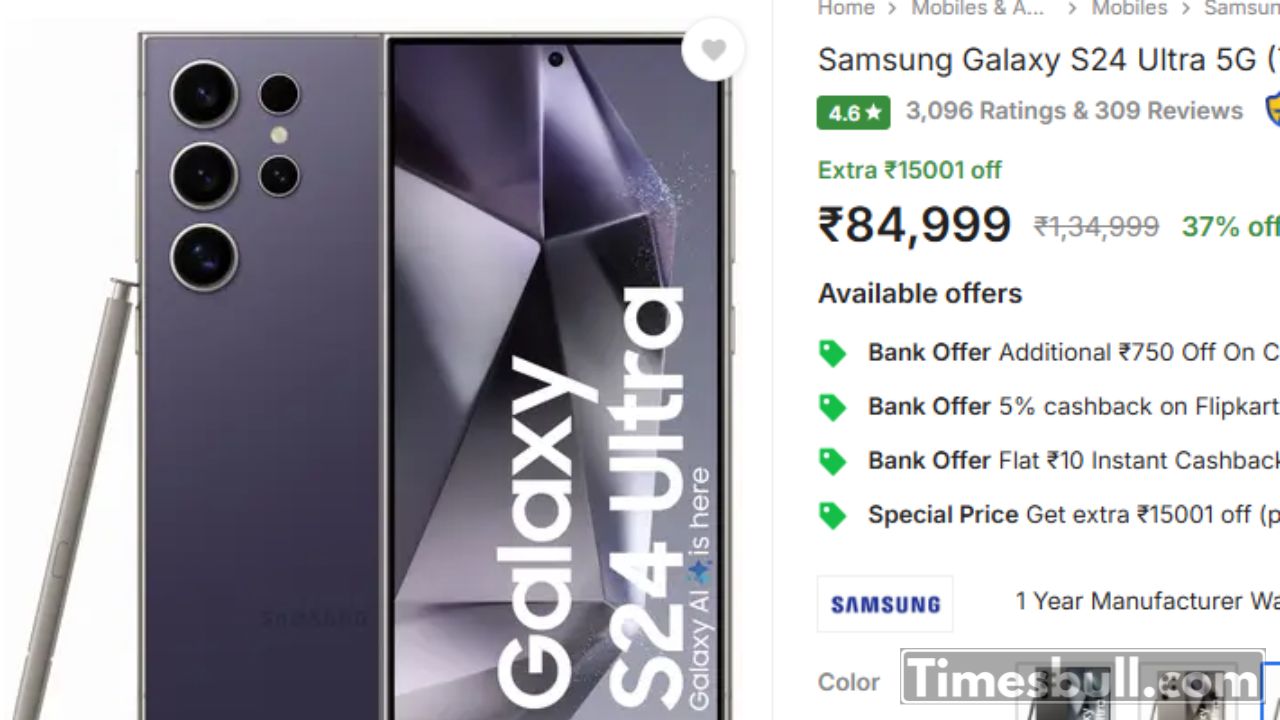The height and width of the screenshot is (720, 1280).
Task: Click tag icon beside Special Price offer
Action: coord(832,515)
